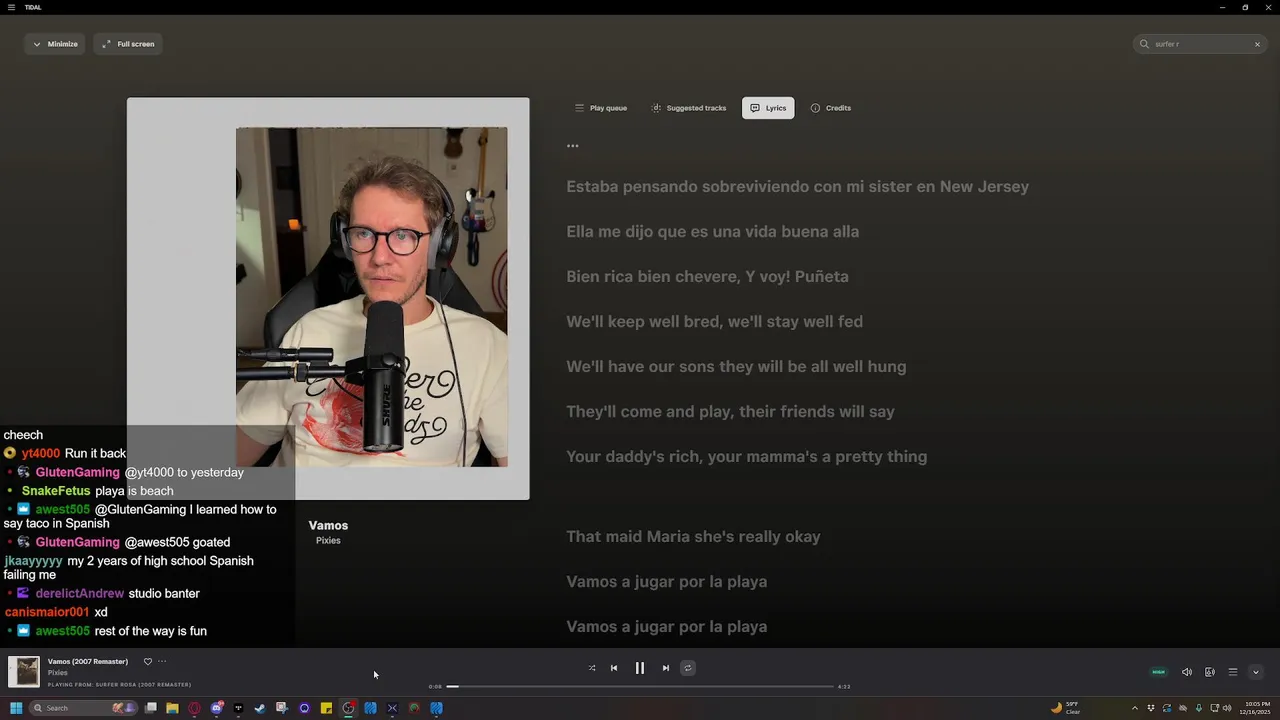
Task: Open system volume tray icon
Action: point(1227,708)
